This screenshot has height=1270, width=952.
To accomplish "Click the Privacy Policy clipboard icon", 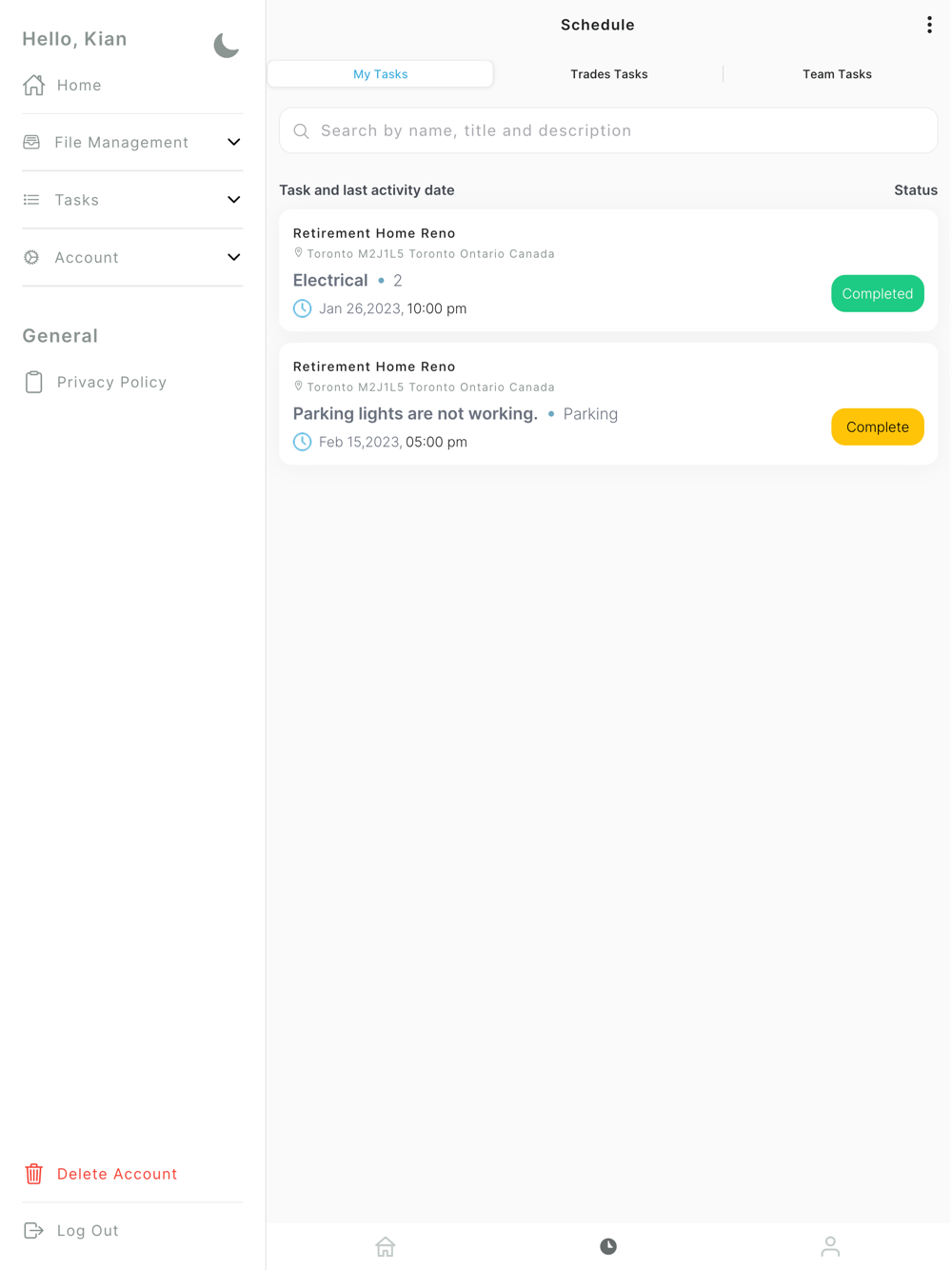I will pos(34,382).
